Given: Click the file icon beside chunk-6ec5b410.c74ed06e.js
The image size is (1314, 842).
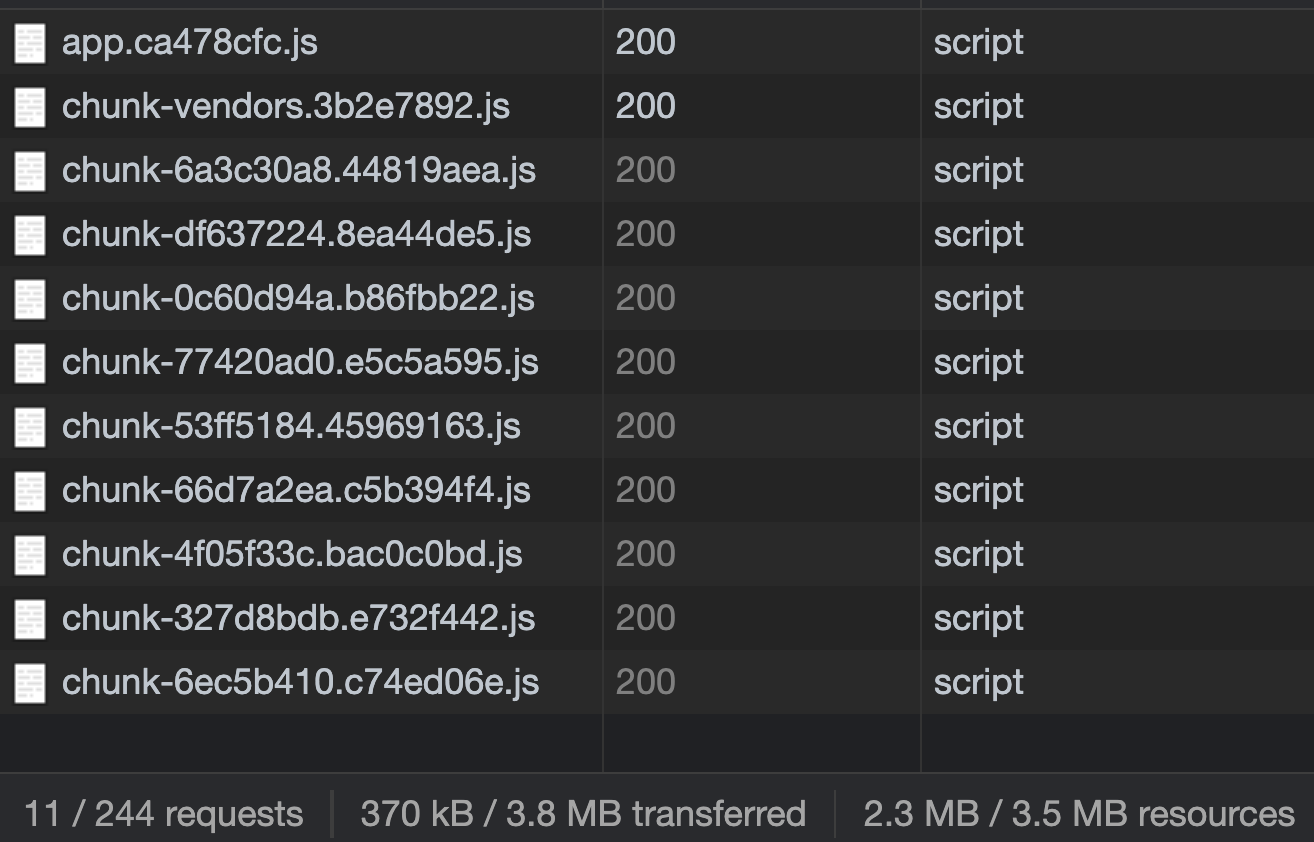Looking at the screenshot, I should point(30,682).
